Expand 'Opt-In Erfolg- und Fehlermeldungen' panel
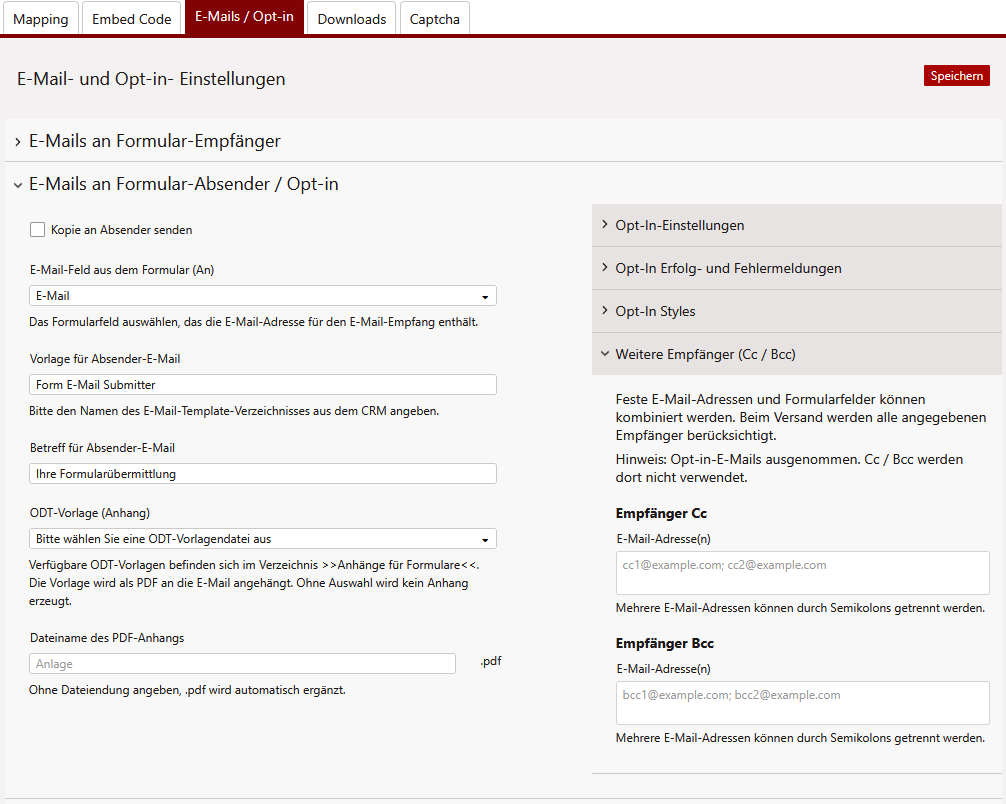1006x804 pixels. coord(728,268)
